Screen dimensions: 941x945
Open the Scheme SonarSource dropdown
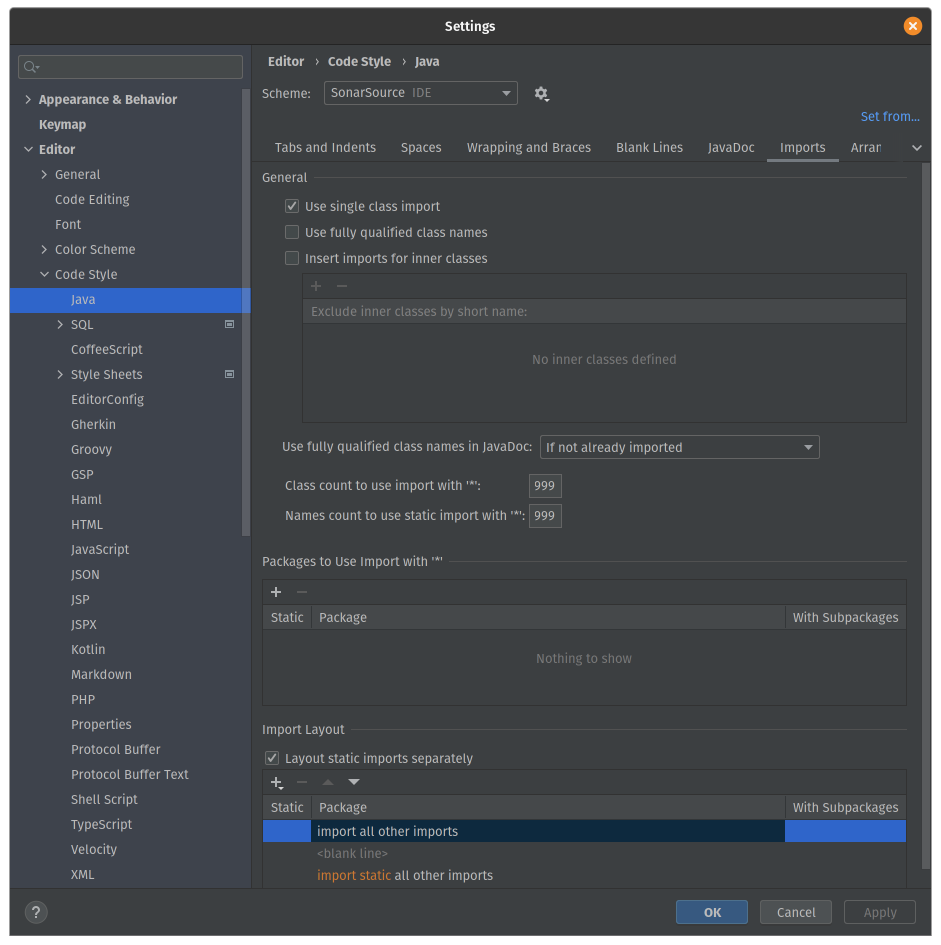point(420,93)
